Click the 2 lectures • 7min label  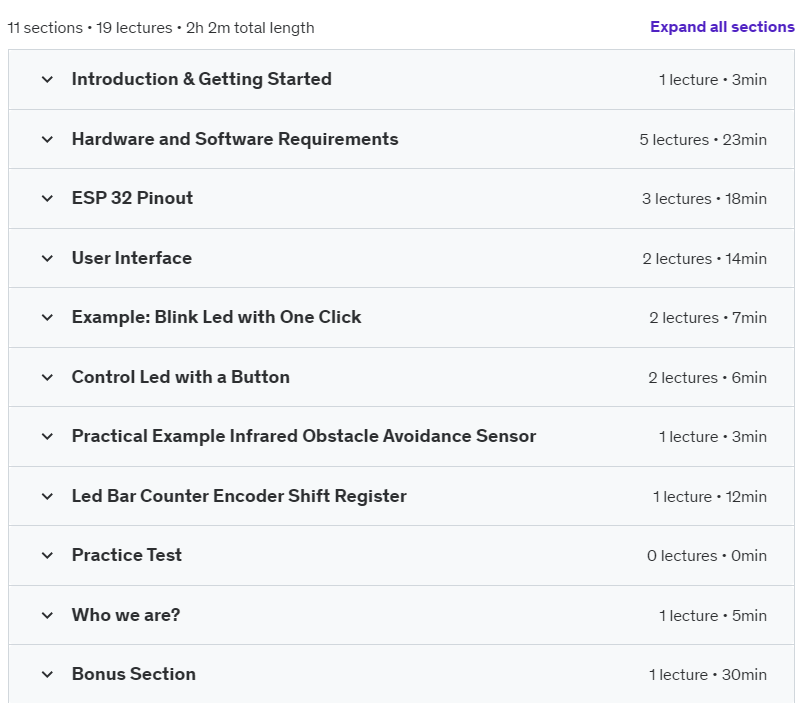pyautogui.click(x=708, y=318)
